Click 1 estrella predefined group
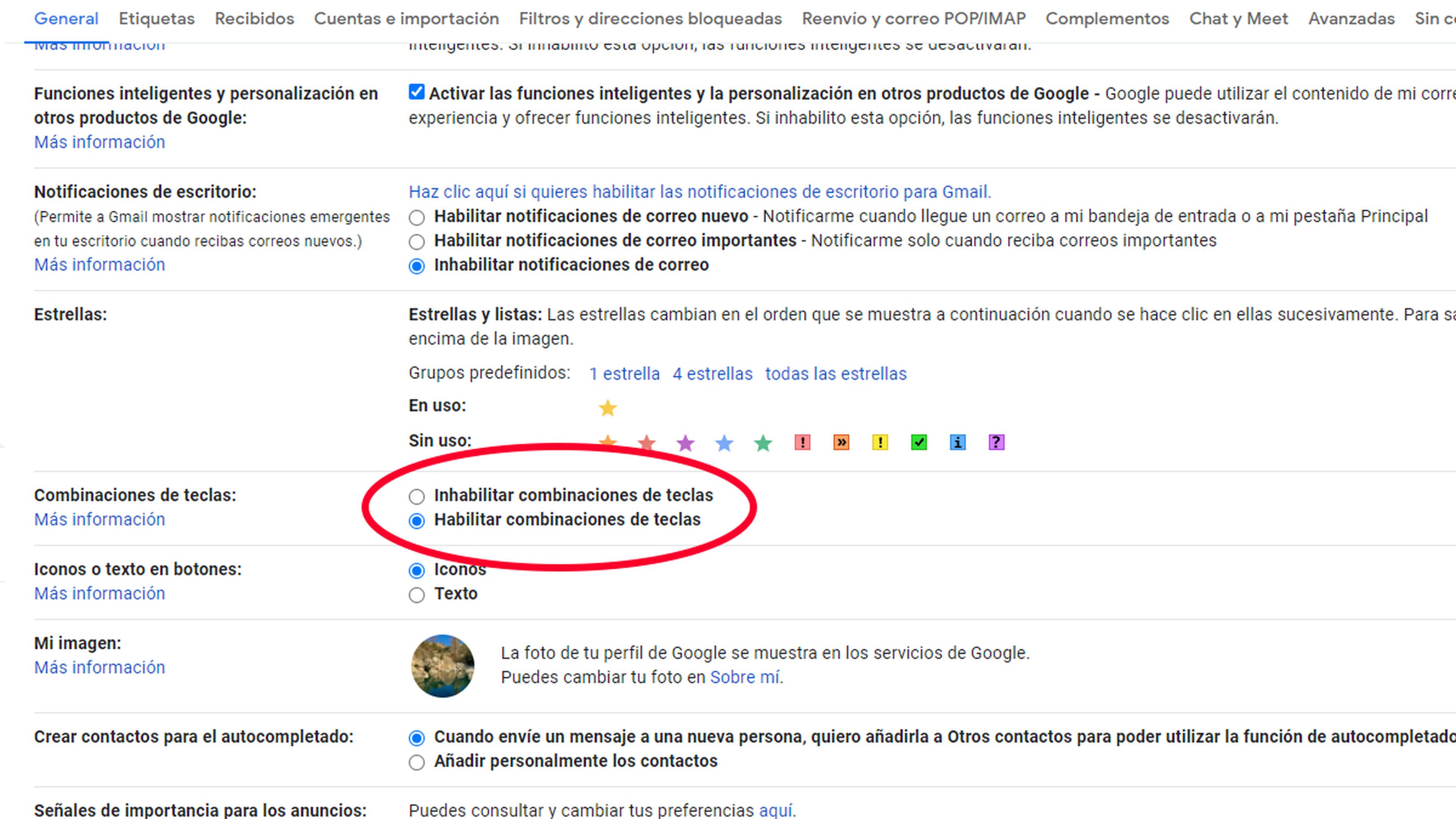Viewport: 1456px width, 819px height. [624, 374]
